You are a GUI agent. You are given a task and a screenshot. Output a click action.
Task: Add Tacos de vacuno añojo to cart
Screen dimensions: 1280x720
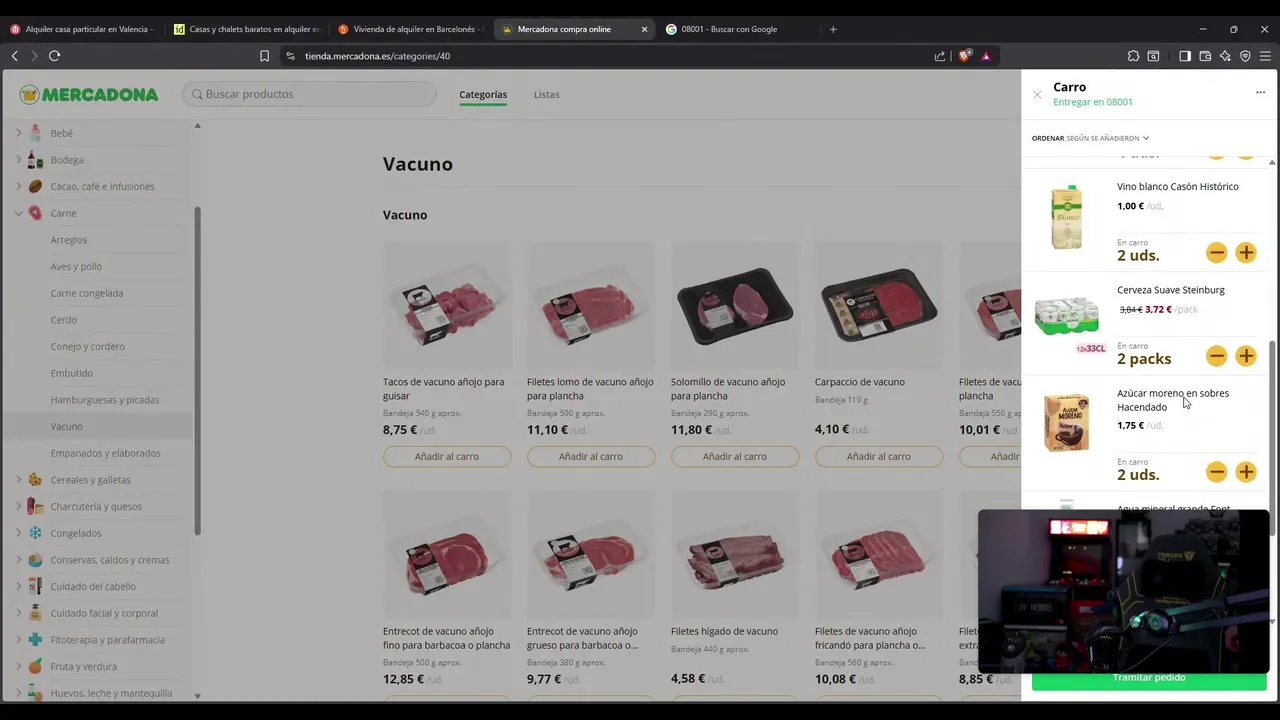(447, 456)
